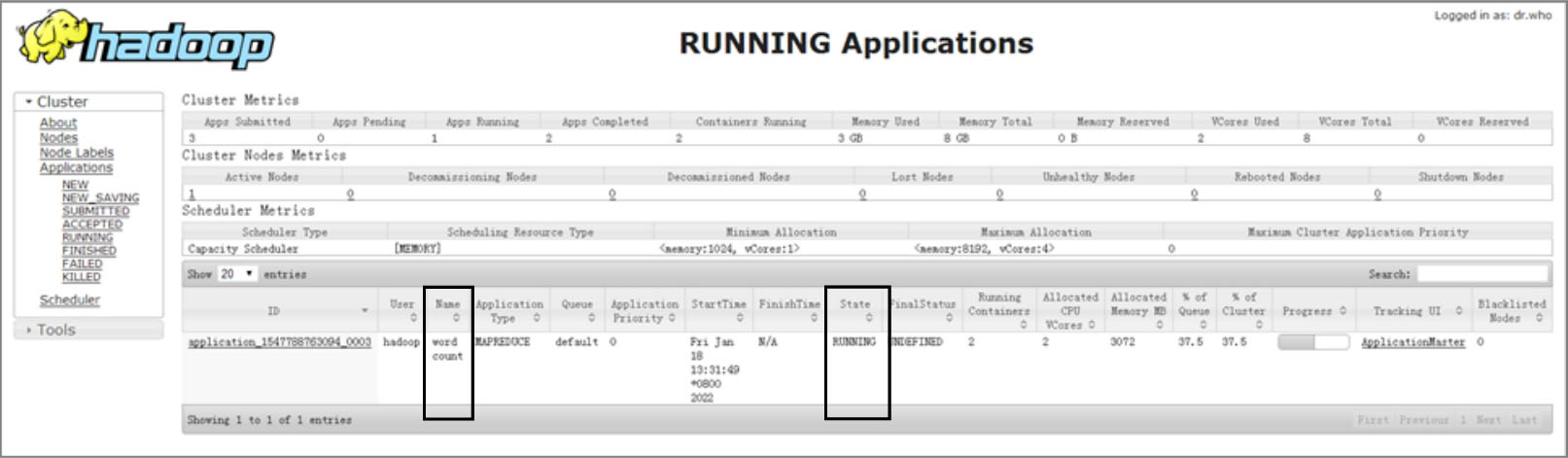The height and width of the screenshot is (458, 1568).
Task: Go to Next page of entries
Action: click(x=1487, y=420)
